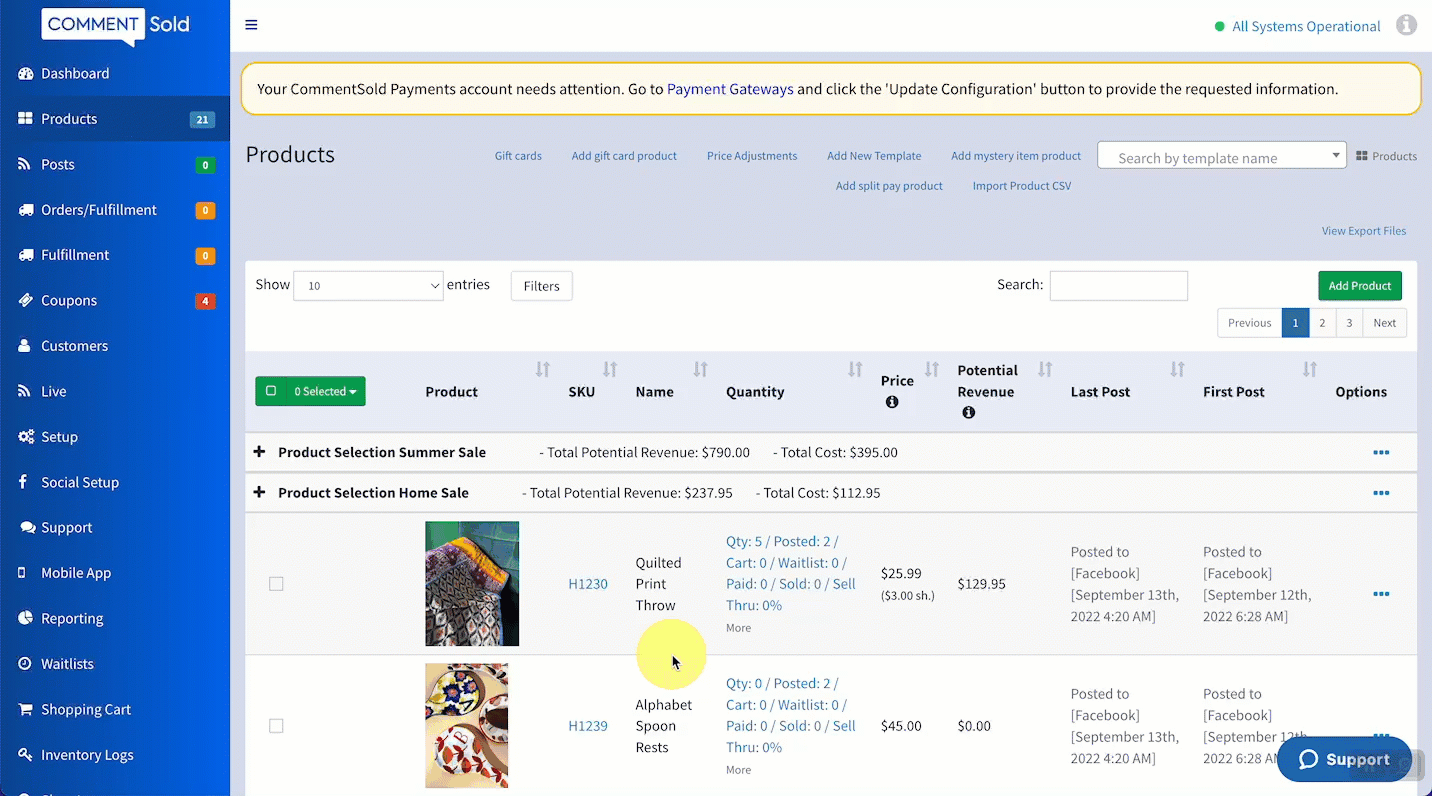Toggle the select-all checkbox in header
1432x796 pixels.
271,392
